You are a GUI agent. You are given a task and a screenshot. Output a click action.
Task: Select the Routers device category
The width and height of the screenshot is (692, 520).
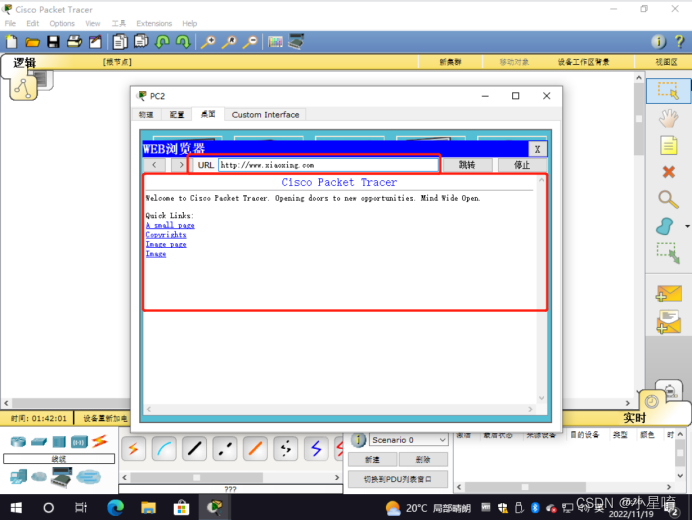[18, 441]
